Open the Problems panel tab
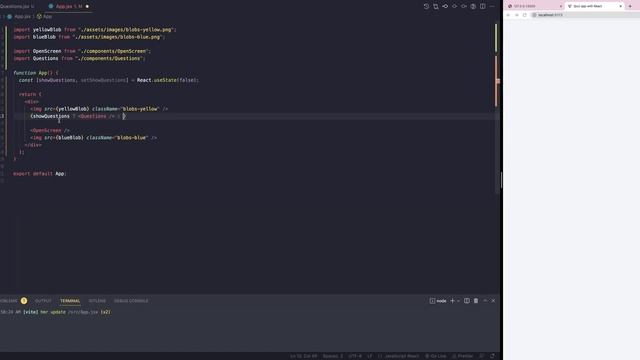 pyautogui.click(x=9, y=301)
